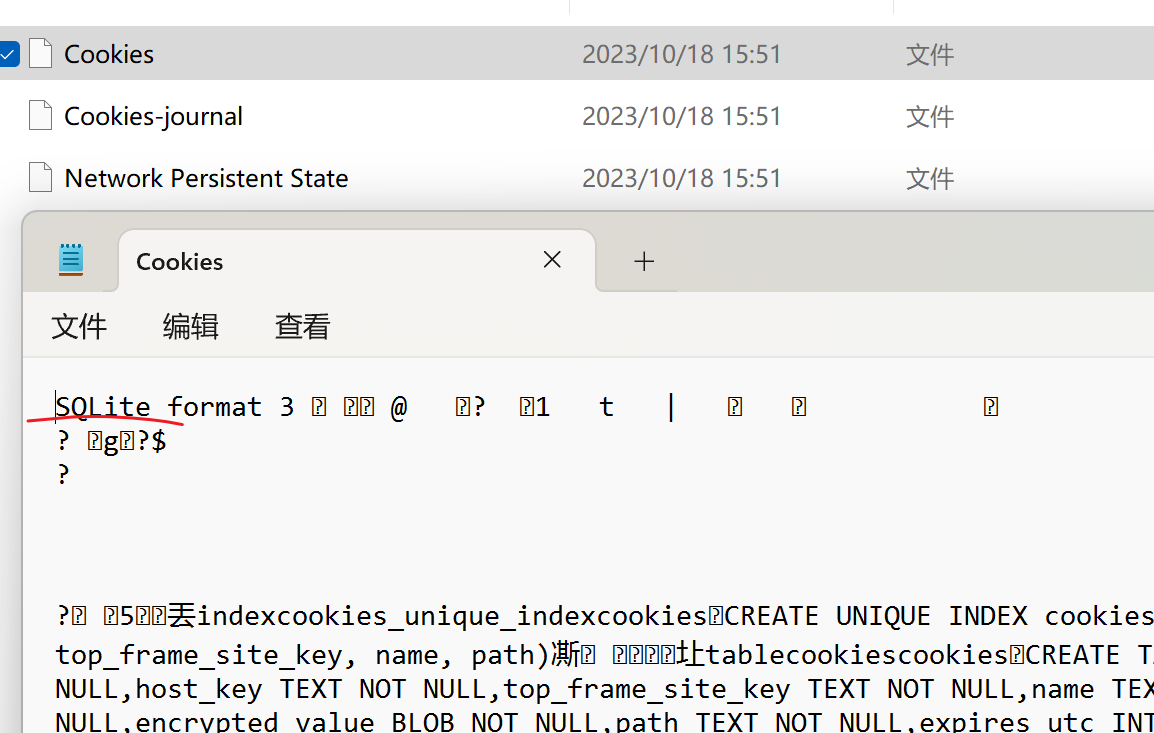
Task: Open the 文件 menu
Action: click(x=79, y=327)
